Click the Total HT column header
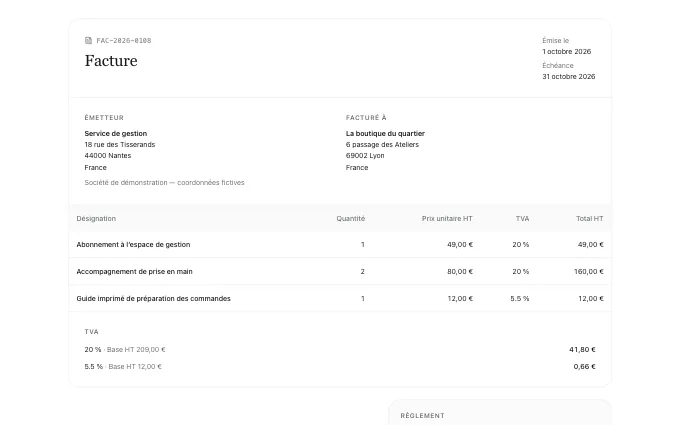 [x=589, y=219]
